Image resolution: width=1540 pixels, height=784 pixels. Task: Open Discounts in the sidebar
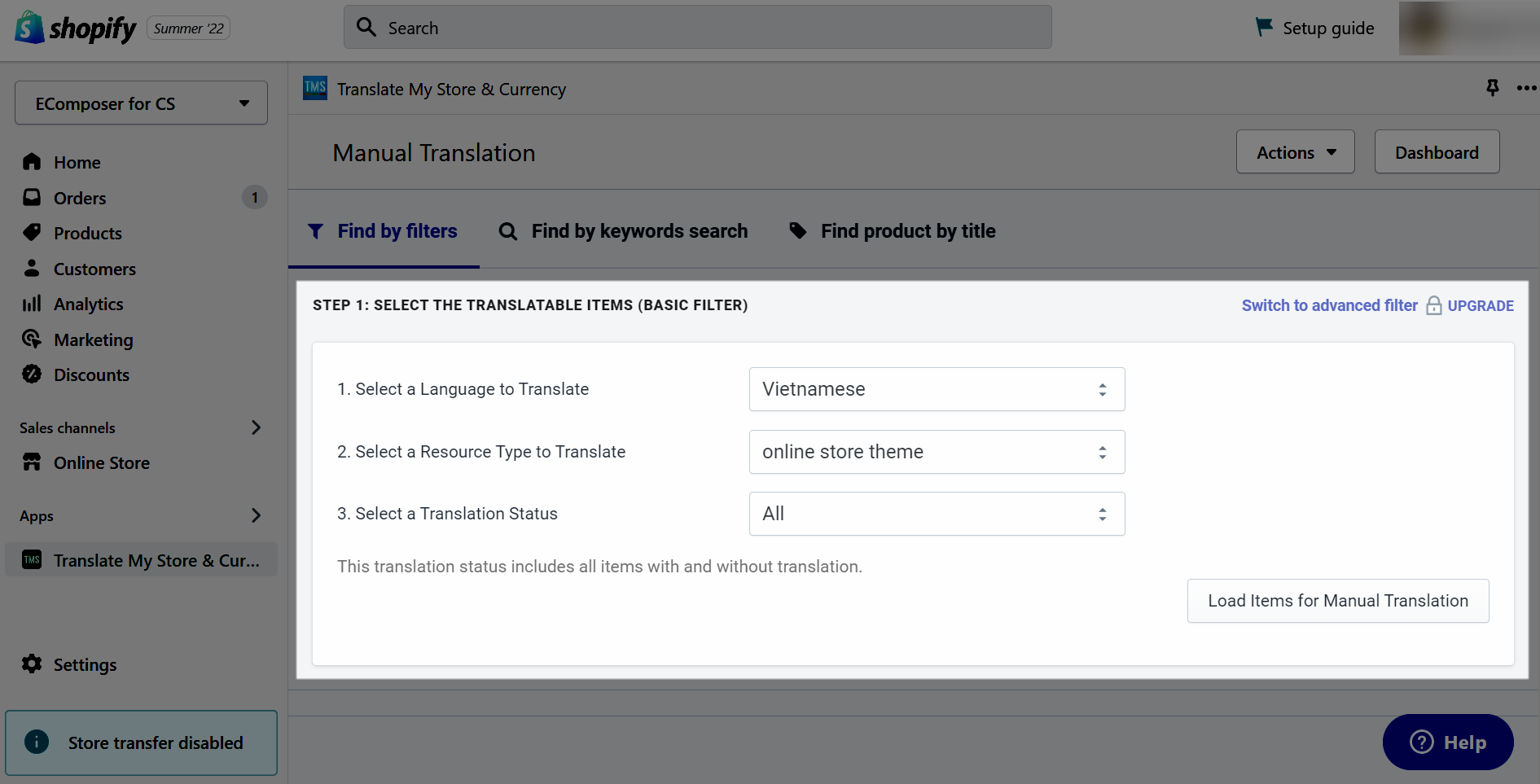click(91, 374)
